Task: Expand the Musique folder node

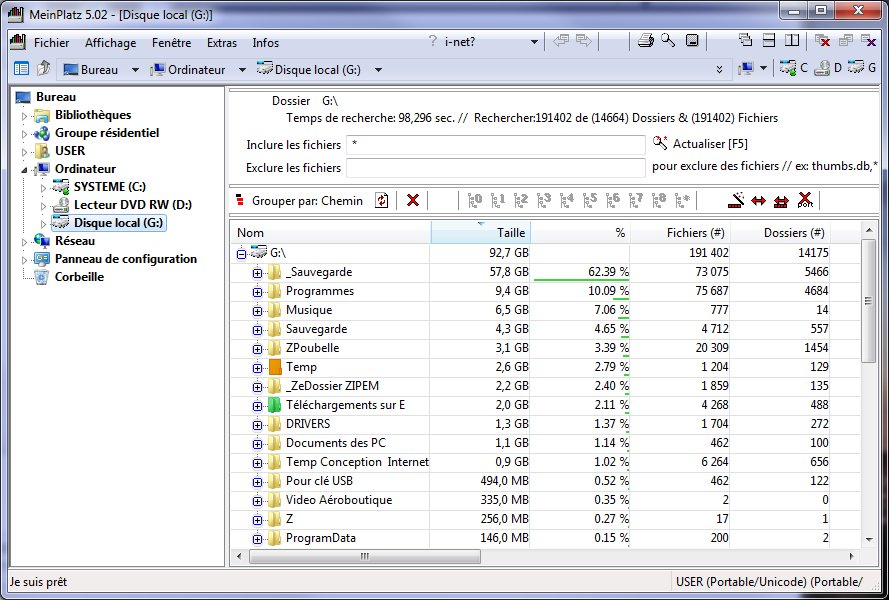Action: point(257,311)
